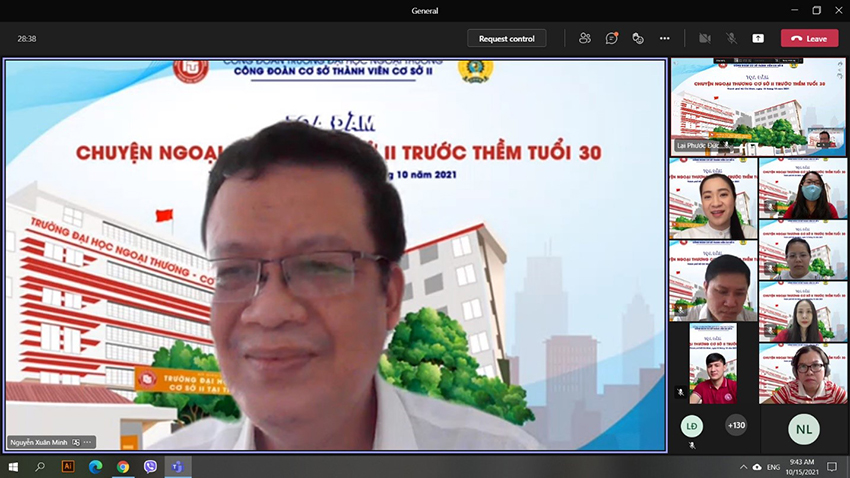This screenshot has width=850, height=478.
Task: Open the Windows notification center
Action: [x=832, y=467]
